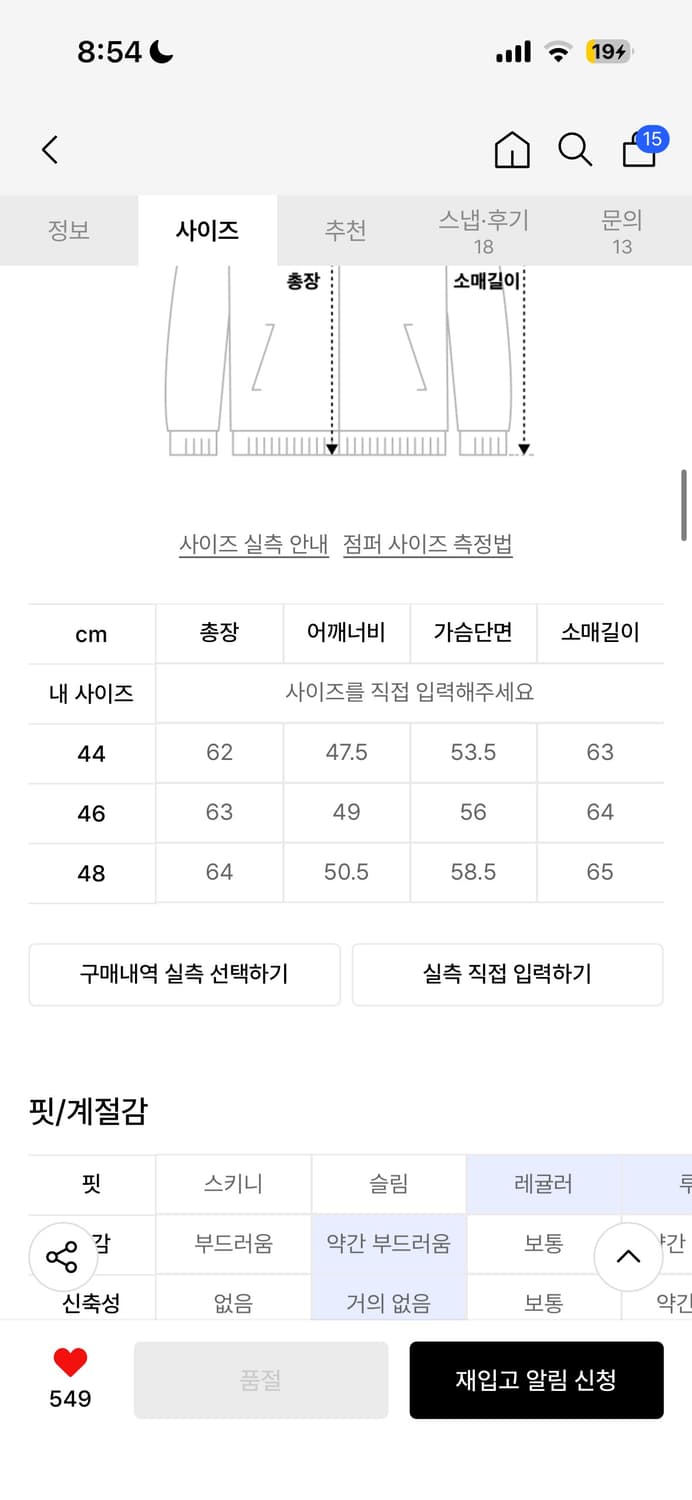Select the 레귤러 fit option
692x1500 pixels.
(543, 1184)
